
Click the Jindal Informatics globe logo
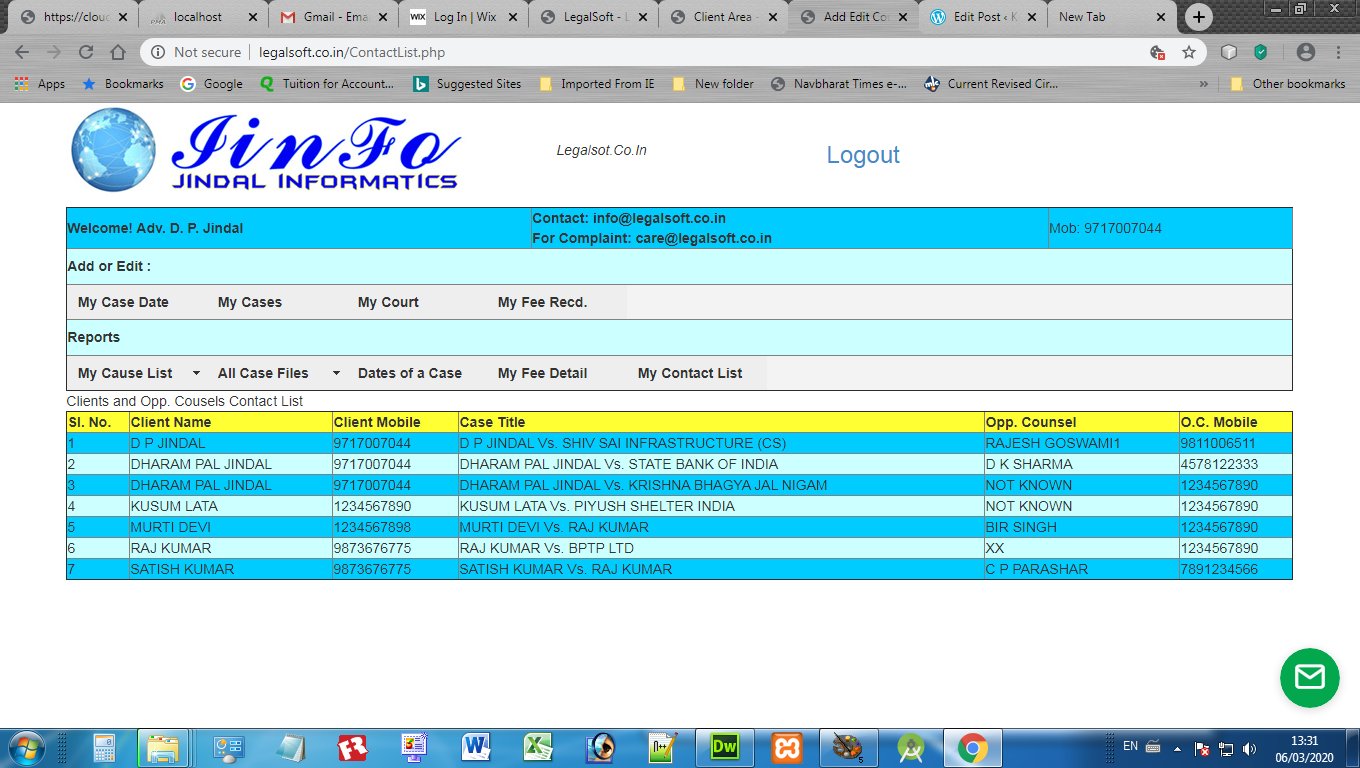113,150
